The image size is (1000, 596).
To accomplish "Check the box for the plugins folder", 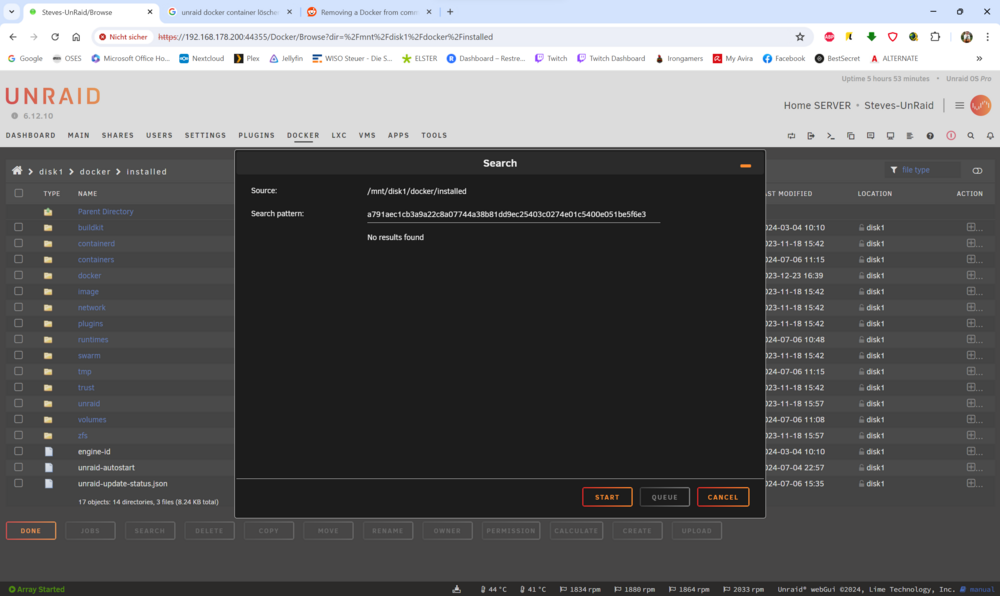I will 18,323.
